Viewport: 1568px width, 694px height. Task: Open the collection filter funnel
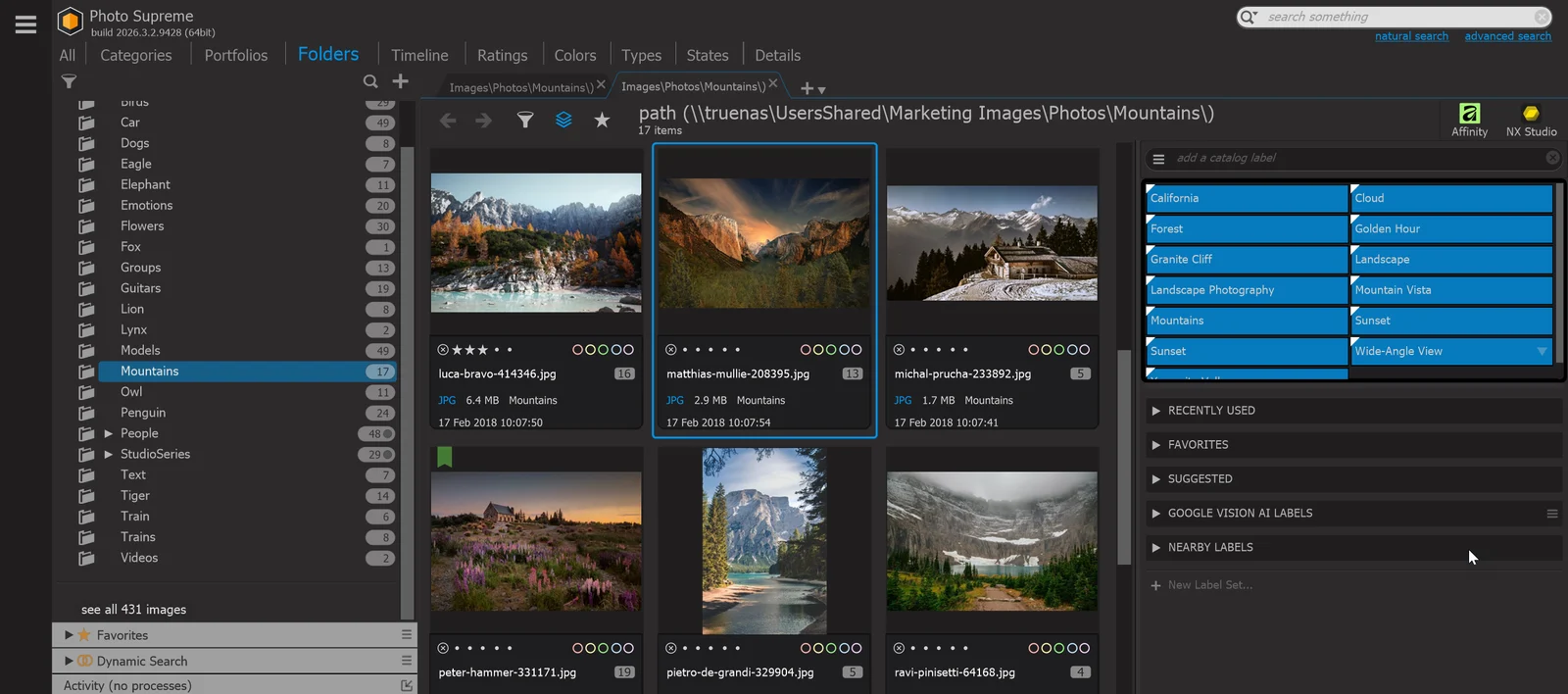(x=525, y=120)
